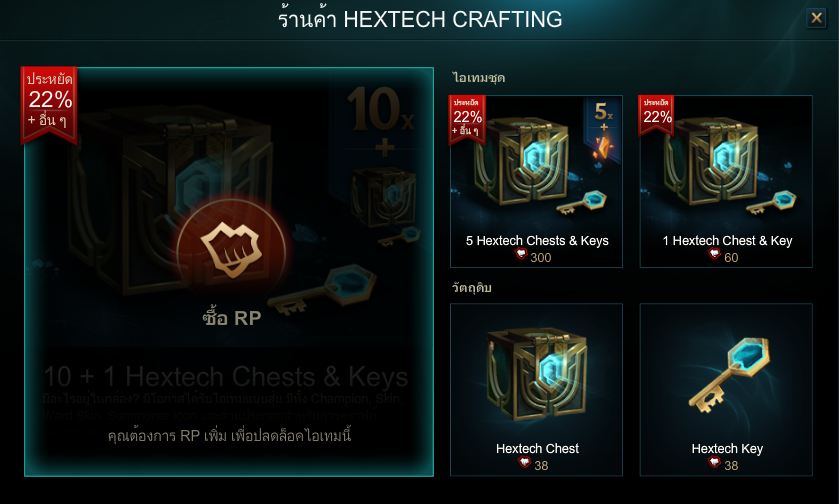Click the 22% ribbon on 5 Chests bundle
This screenshot has height=504, width=839.
(468, 119)
